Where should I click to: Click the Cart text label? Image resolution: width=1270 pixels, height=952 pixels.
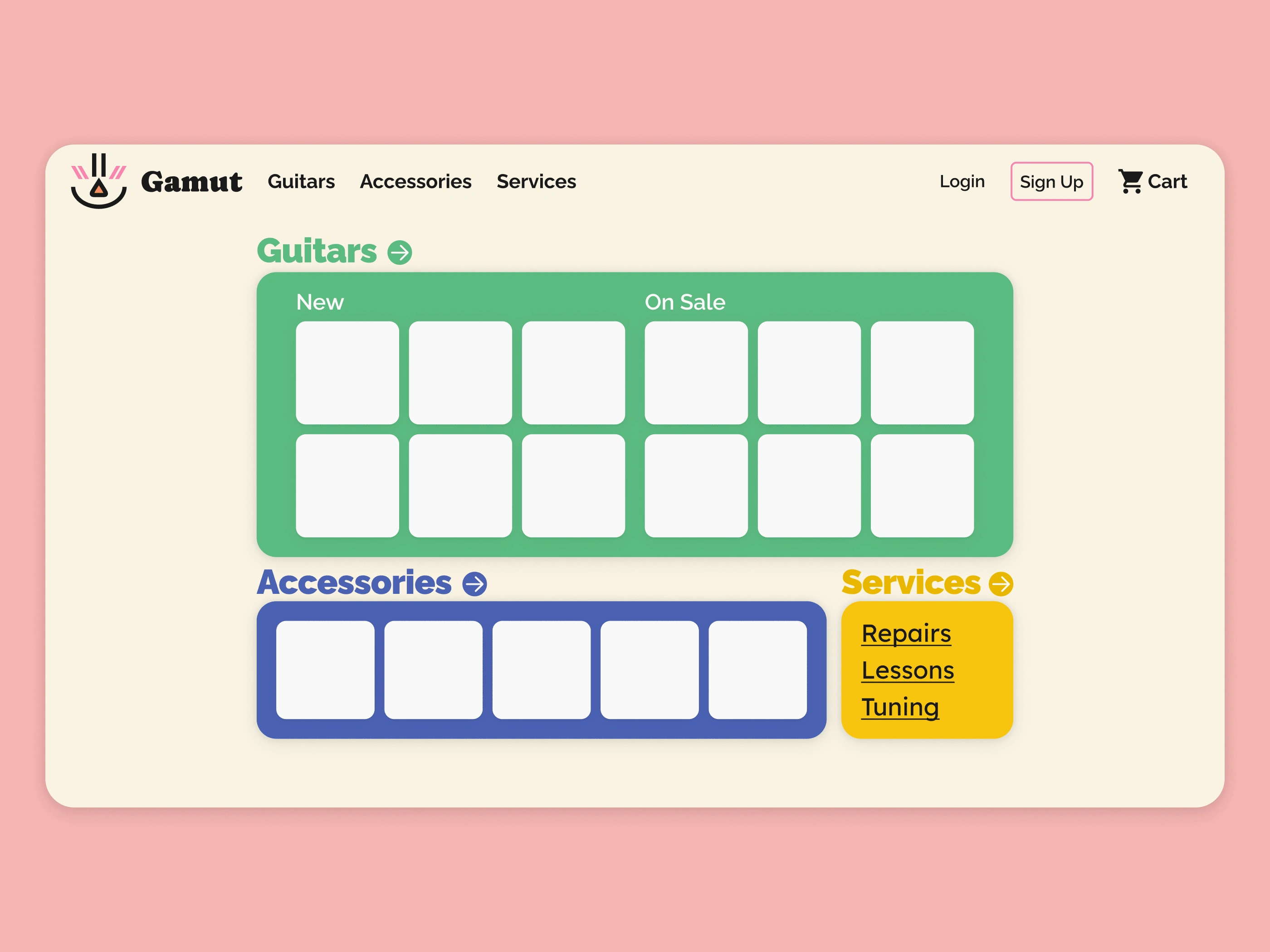tap(1167, 181)
